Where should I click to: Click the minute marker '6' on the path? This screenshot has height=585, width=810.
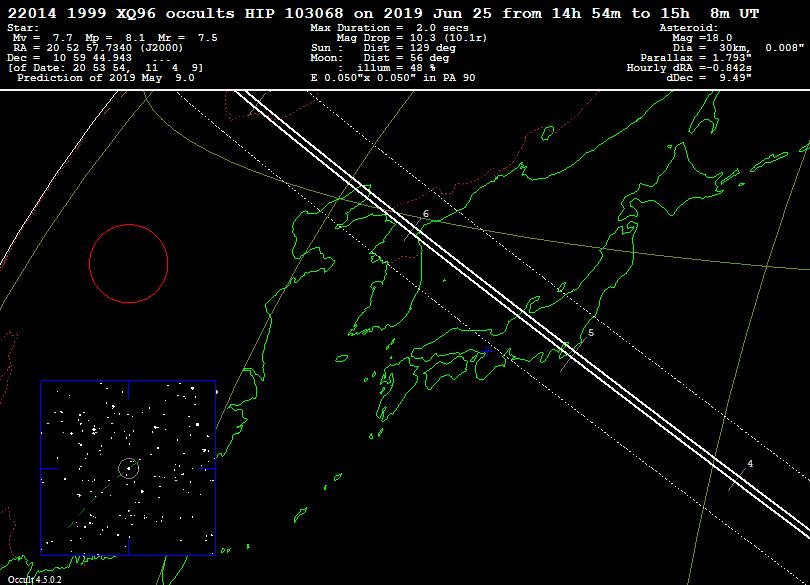pos(426,213)
